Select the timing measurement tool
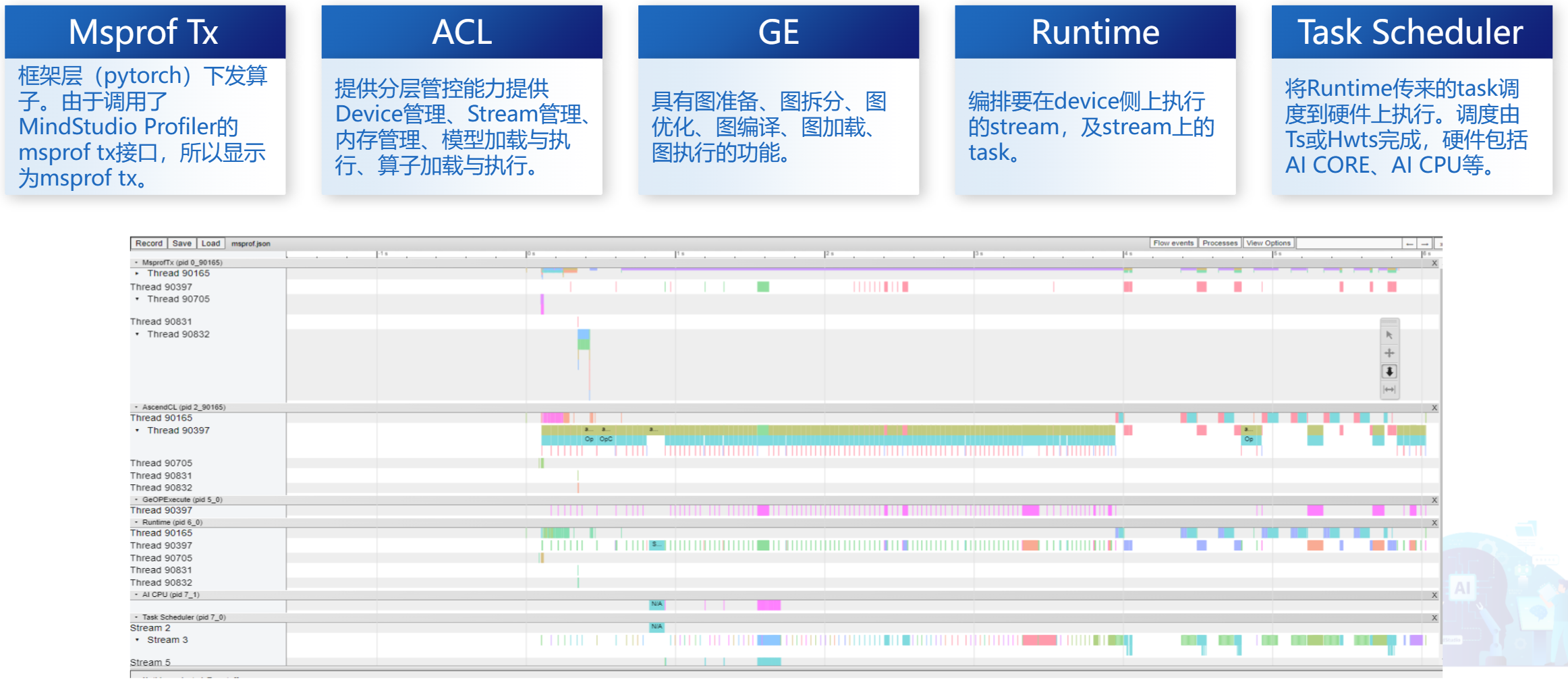The image size is (1568, 680). click(1389, 390)
